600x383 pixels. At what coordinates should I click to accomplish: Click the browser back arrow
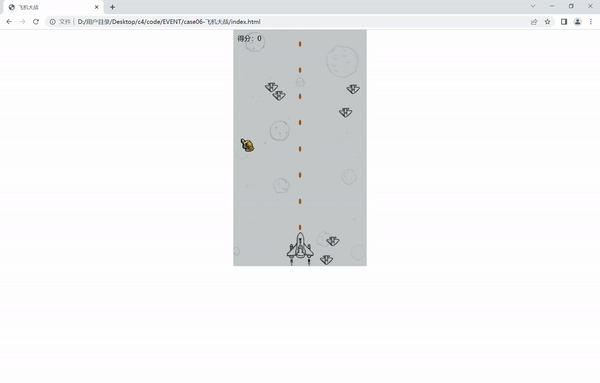[x=9, y=22]
